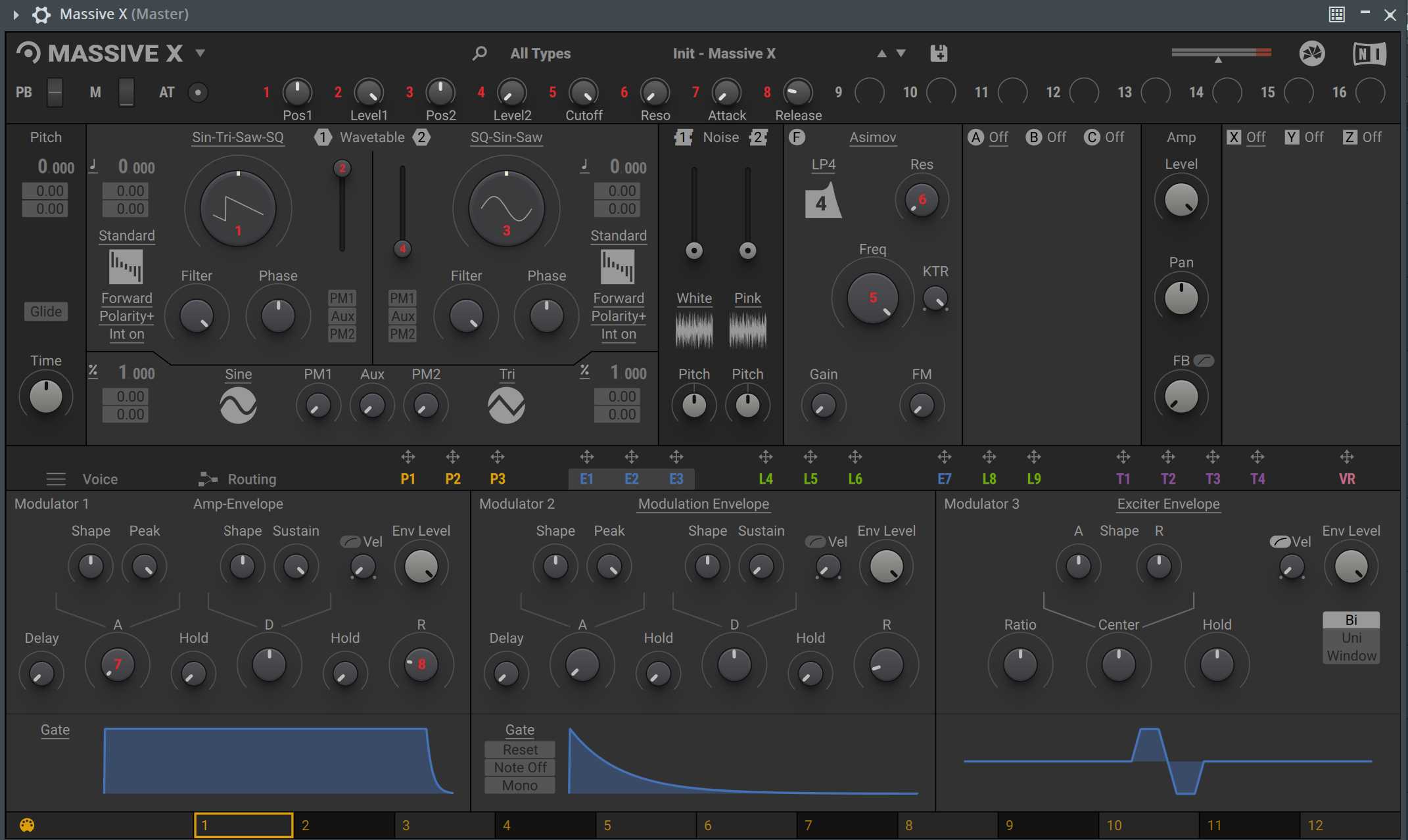Click the Pink noise waveform thumbnail
Viewport: 1408px width, 840px height.
tap(747, 329)
